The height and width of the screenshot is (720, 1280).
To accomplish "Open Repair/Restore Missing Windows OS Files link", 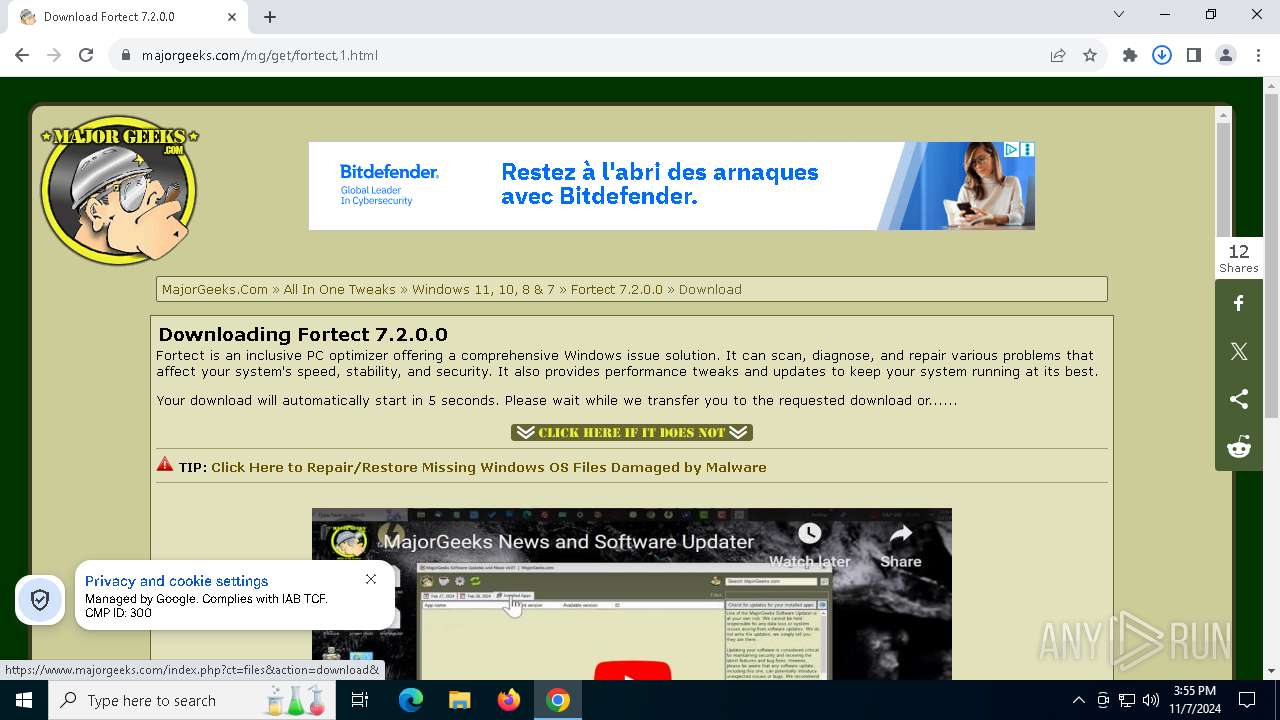I will [x=488, y=467].
